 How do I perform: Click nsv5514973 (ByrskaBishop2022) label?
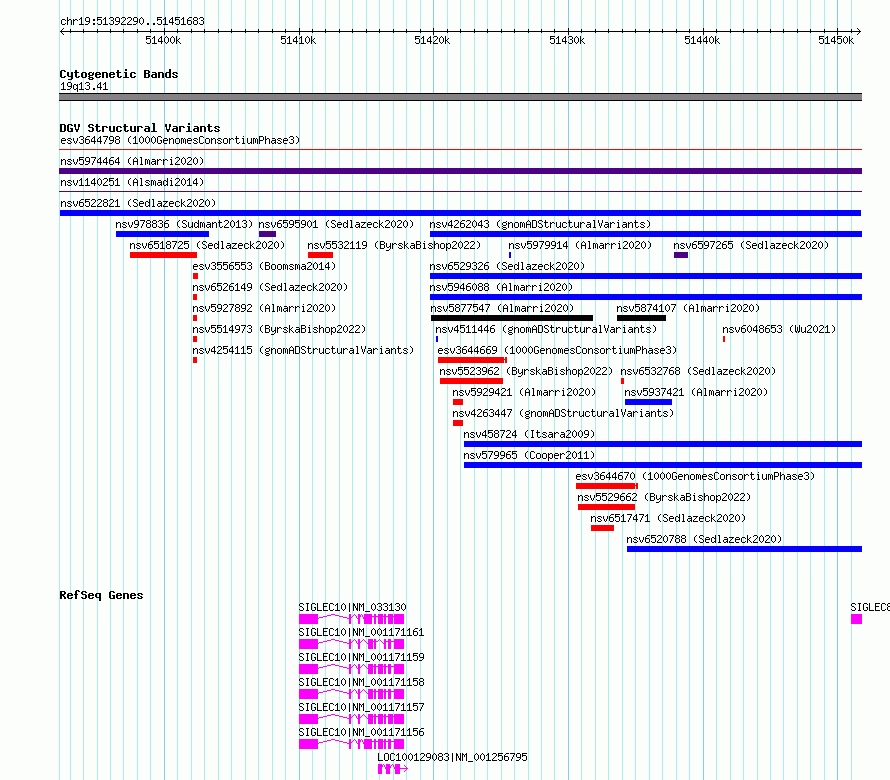point(279,329)
